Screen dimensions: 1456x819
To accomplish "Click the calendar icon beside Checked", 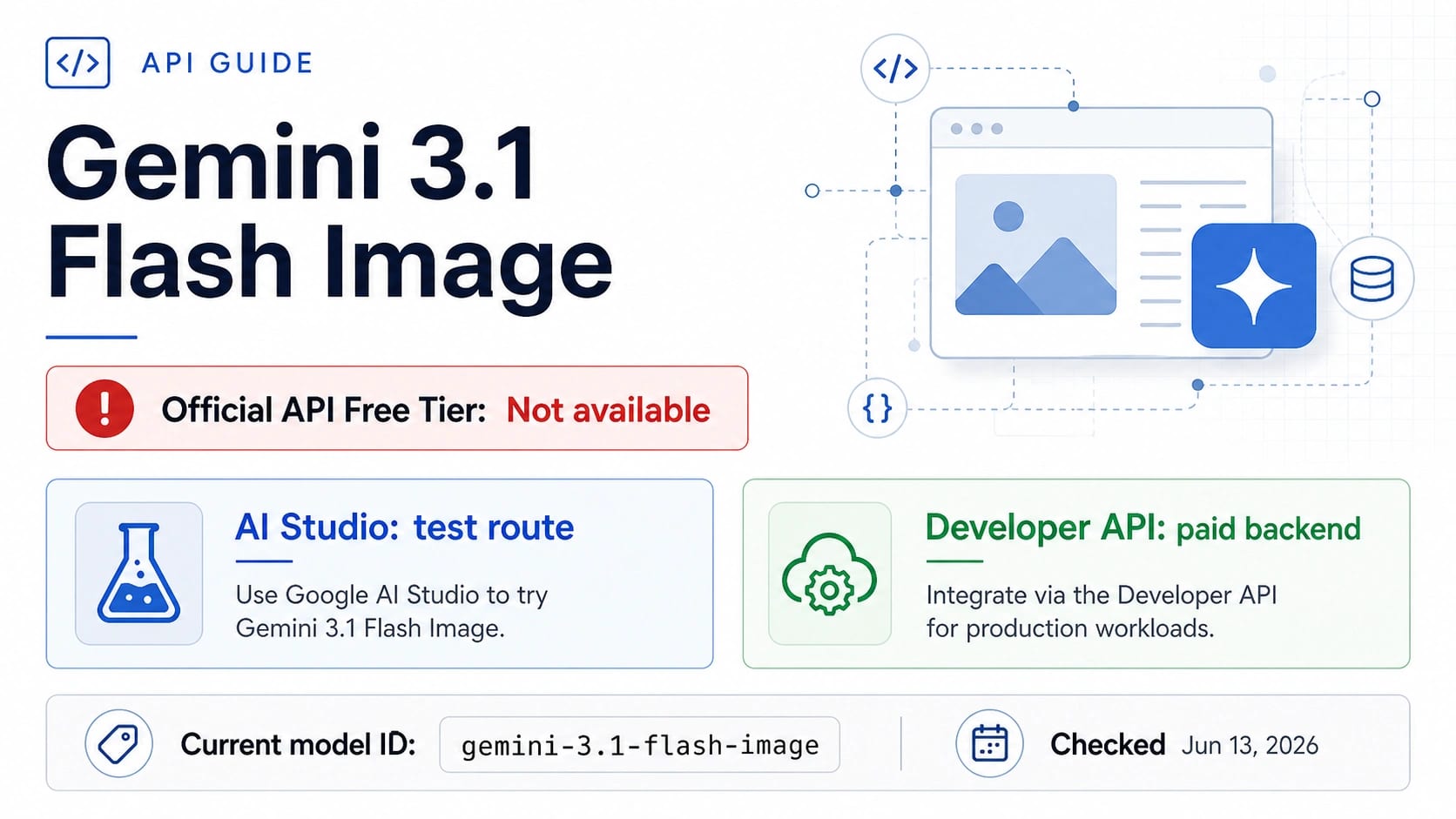I will click(x=989, y=744).
